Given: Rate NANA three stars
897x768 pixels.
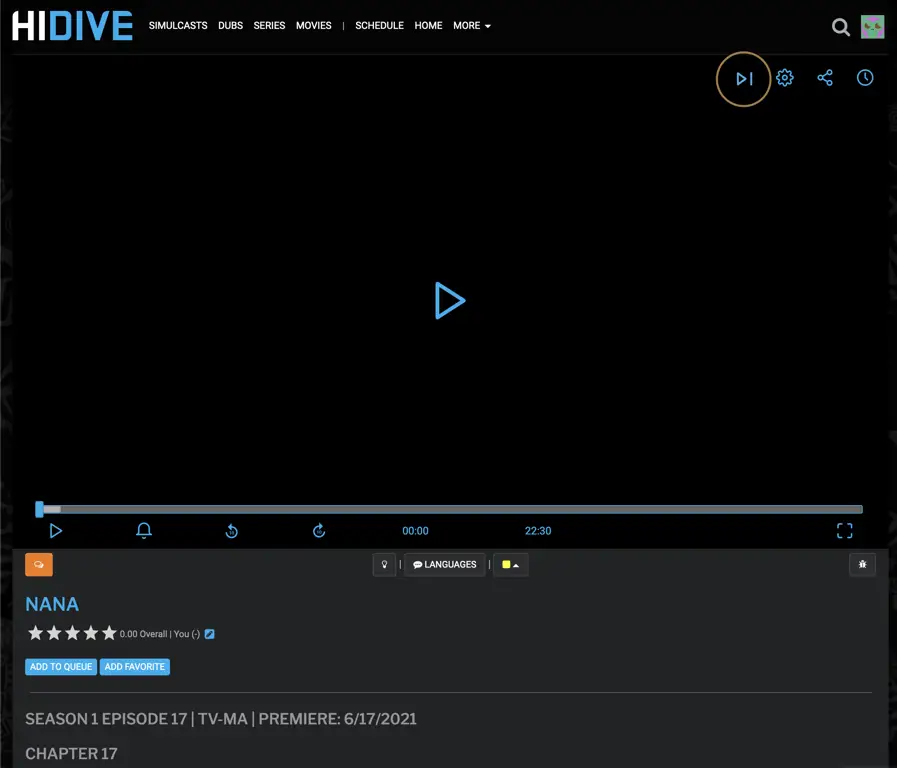Looking at the screenshot, I should (x=72, y=633).
